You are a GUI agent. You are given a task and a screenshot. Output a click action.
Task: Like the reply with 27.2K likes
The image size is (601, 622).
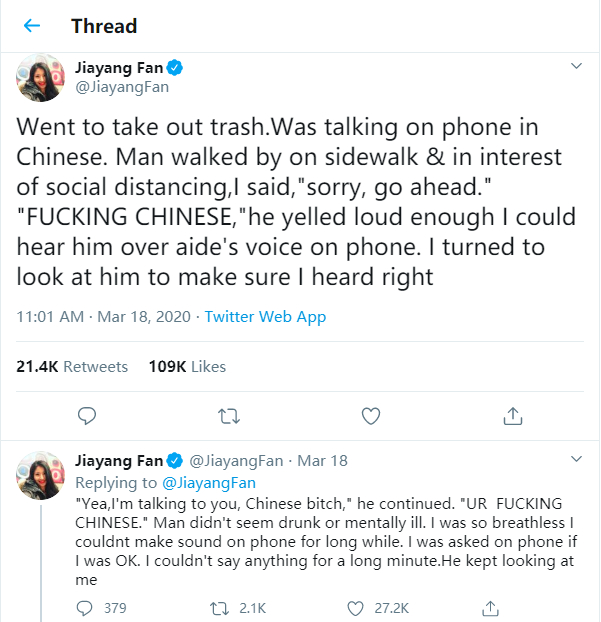coord(355,607)
